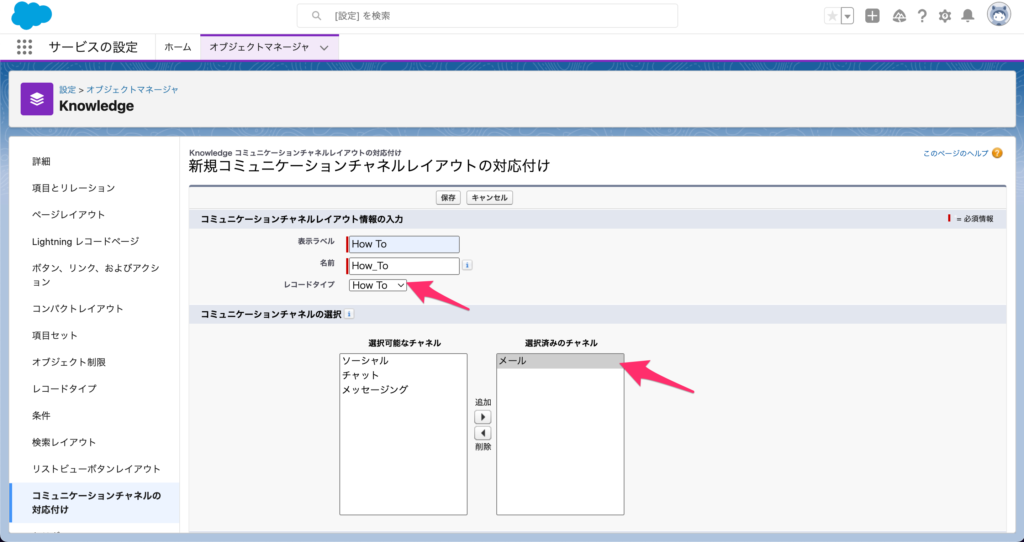Viewport: 1024px width, 542px height.
Task: Click the 削除 left arrow button
Action: point(483,433)
